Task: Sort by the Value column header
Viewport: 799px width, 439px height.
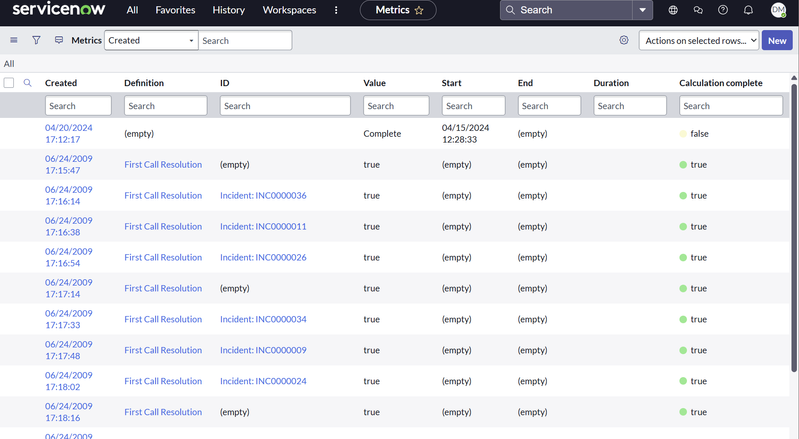Action: click(x=375, y=83)
